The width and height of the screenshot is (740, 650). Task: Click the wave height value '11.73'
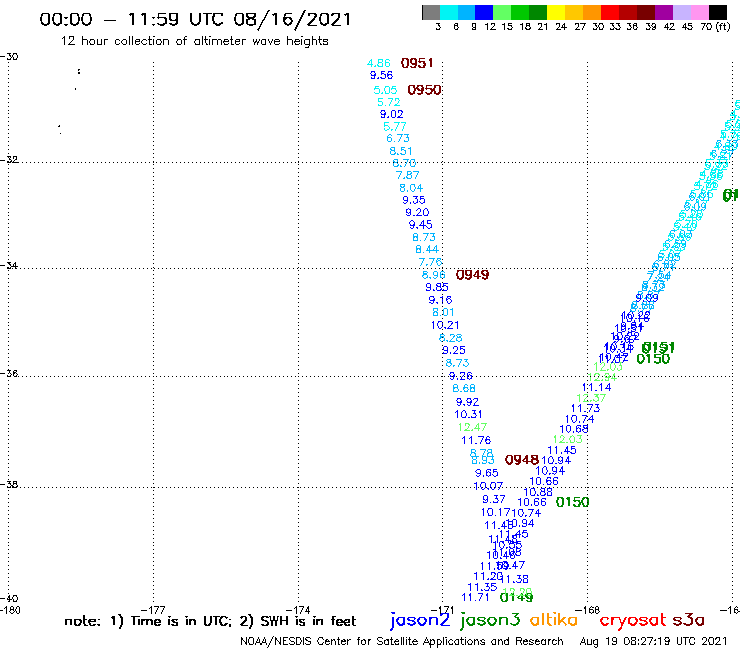coord(585,408)
